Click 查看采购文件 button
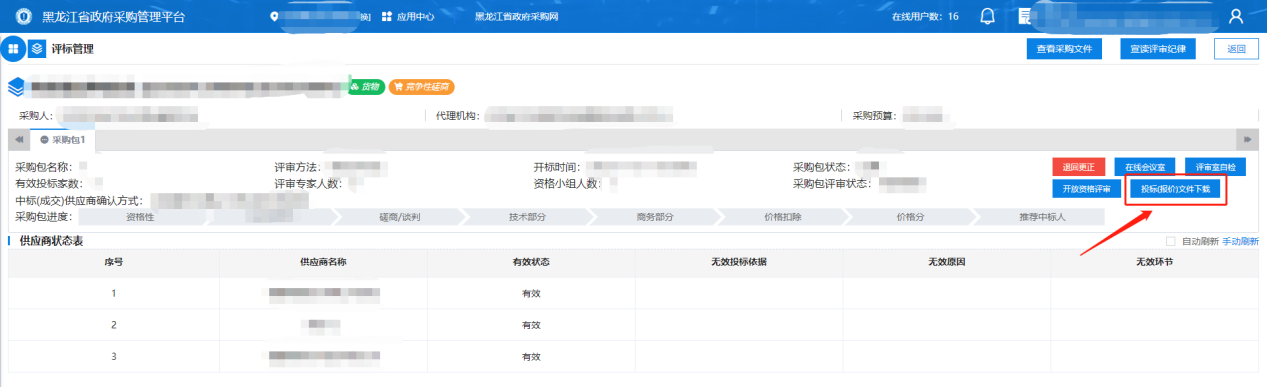 click(1064, 49)
